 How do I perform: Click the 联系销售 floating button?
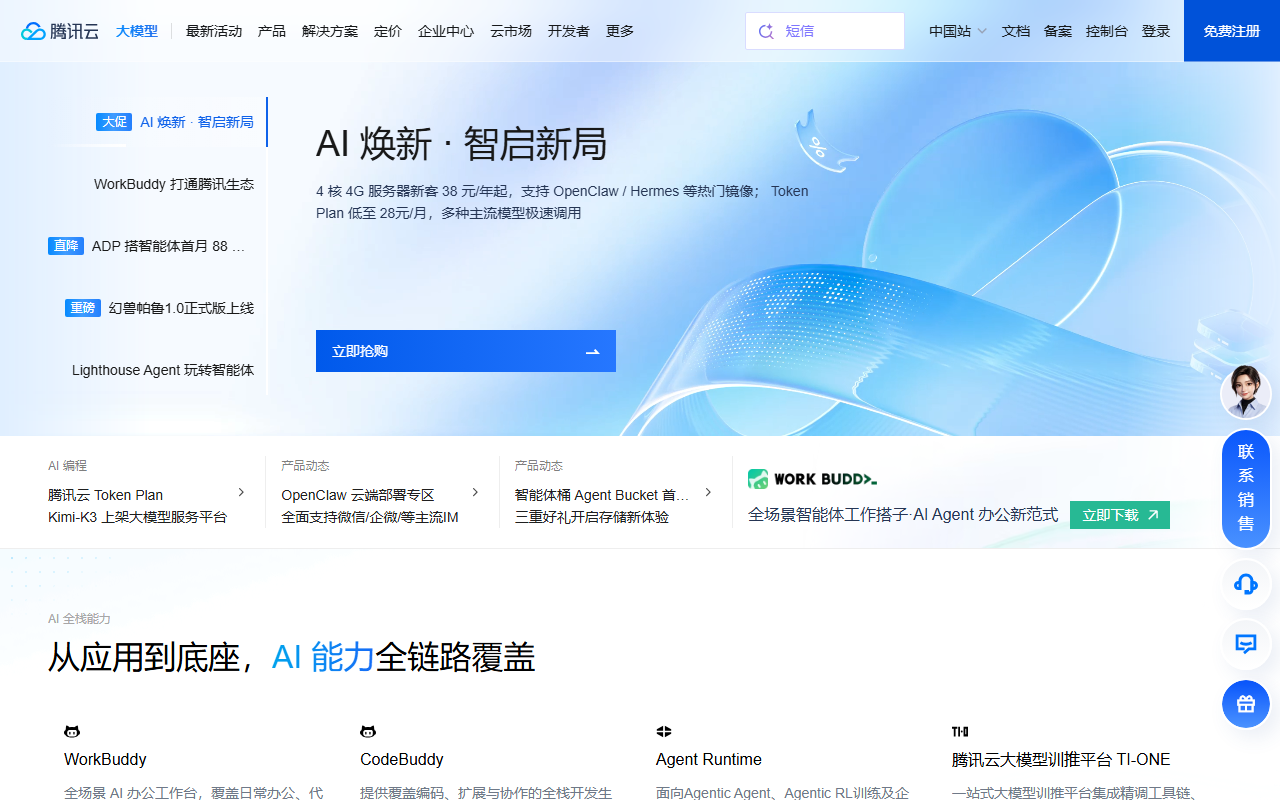[1246, 488]
